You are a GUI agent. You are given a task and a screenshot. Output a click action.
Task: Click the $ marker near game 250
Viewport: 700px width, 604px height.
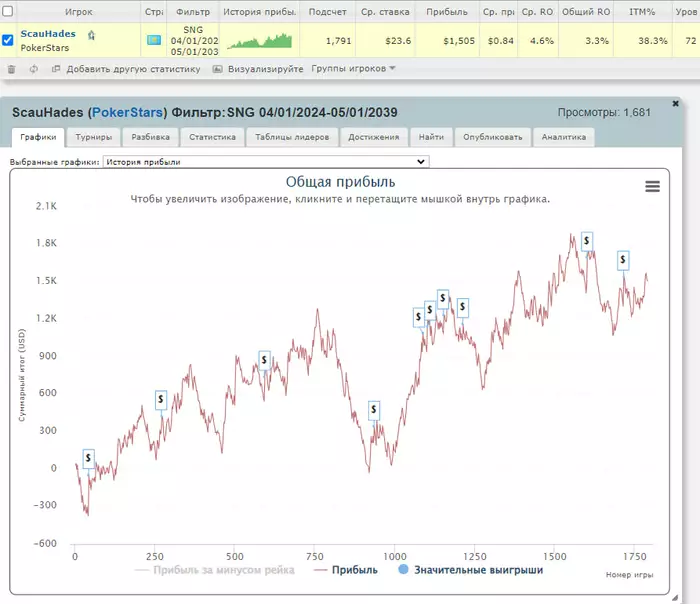(161, 399)
